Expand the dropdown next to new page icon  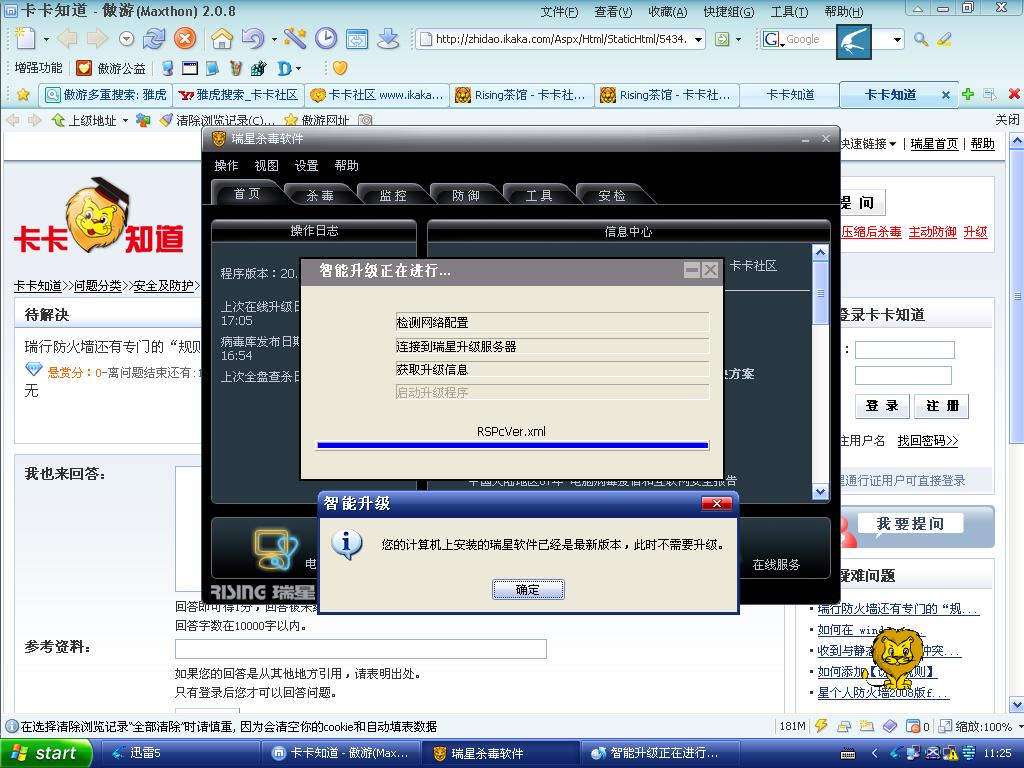tap(46, 39)
